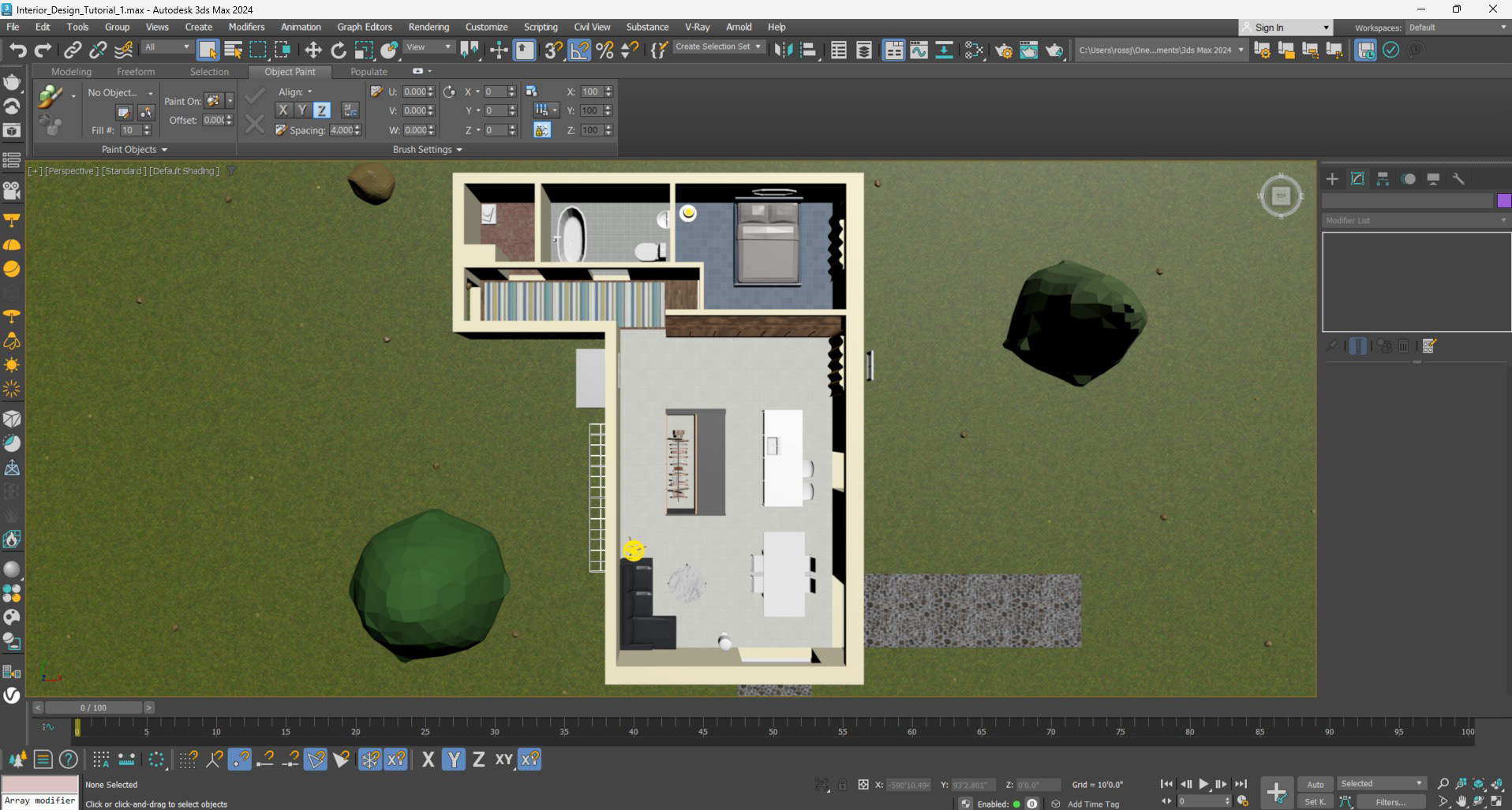Open the Utilities wrench panel

tap(1458, 179)
